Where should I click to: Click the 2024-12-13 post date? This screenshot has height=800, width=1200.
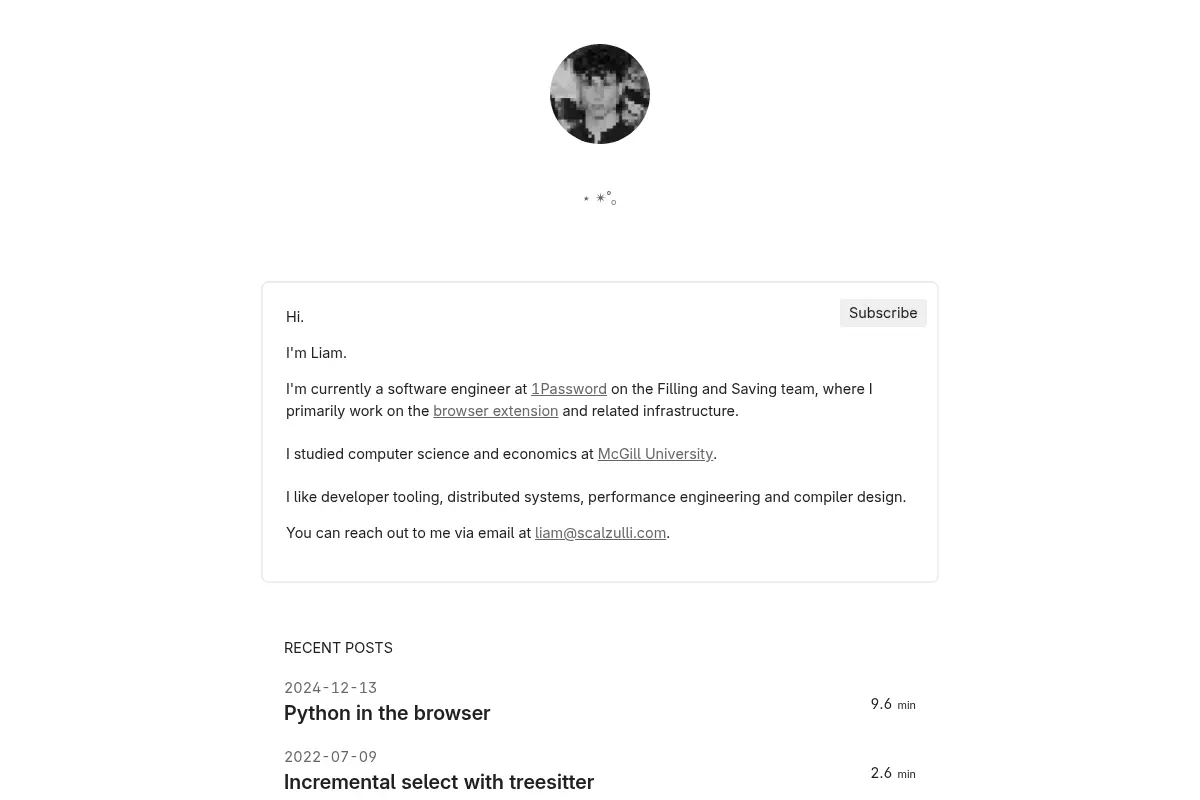coord(330,688)
